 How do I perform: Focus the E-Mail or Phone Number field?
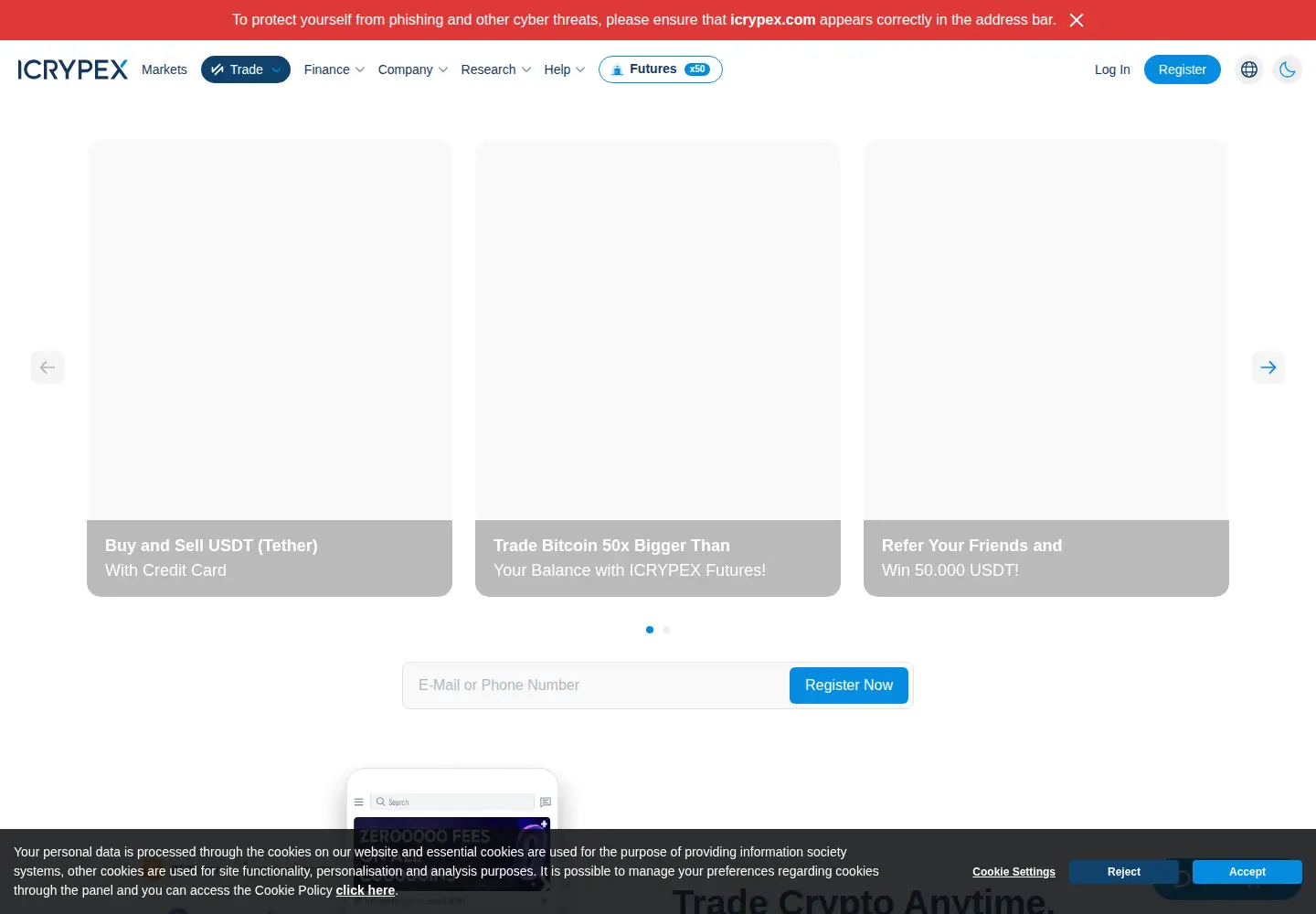[596, 685]
